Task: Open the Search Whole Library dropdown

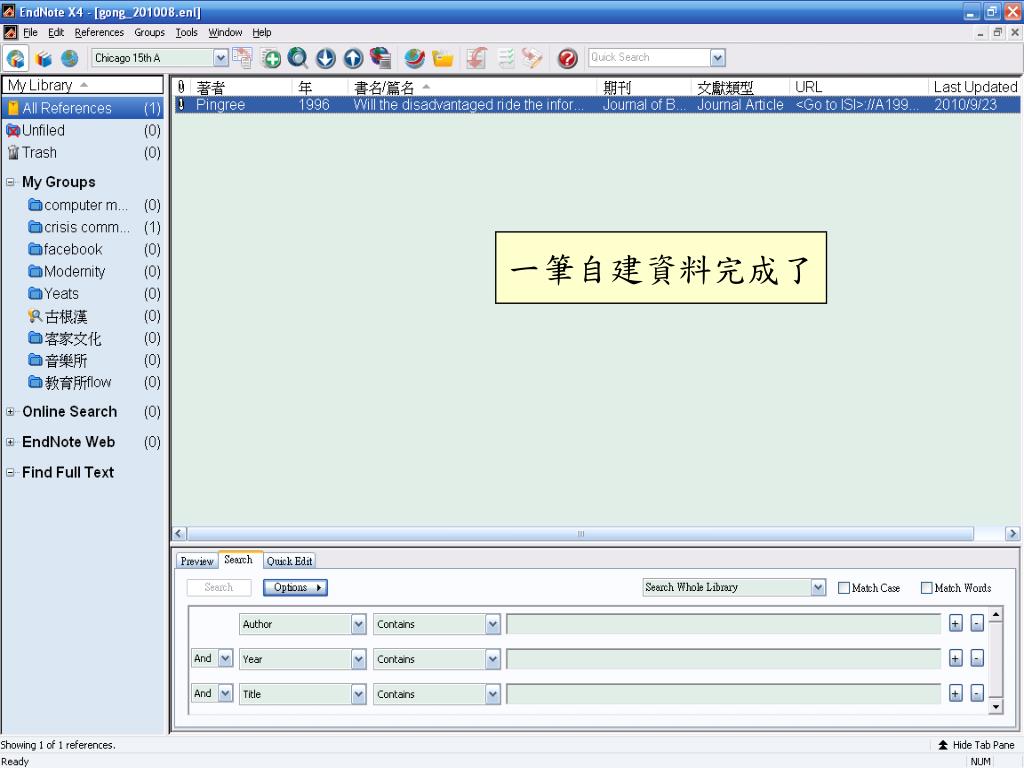Action: [818, 587]
